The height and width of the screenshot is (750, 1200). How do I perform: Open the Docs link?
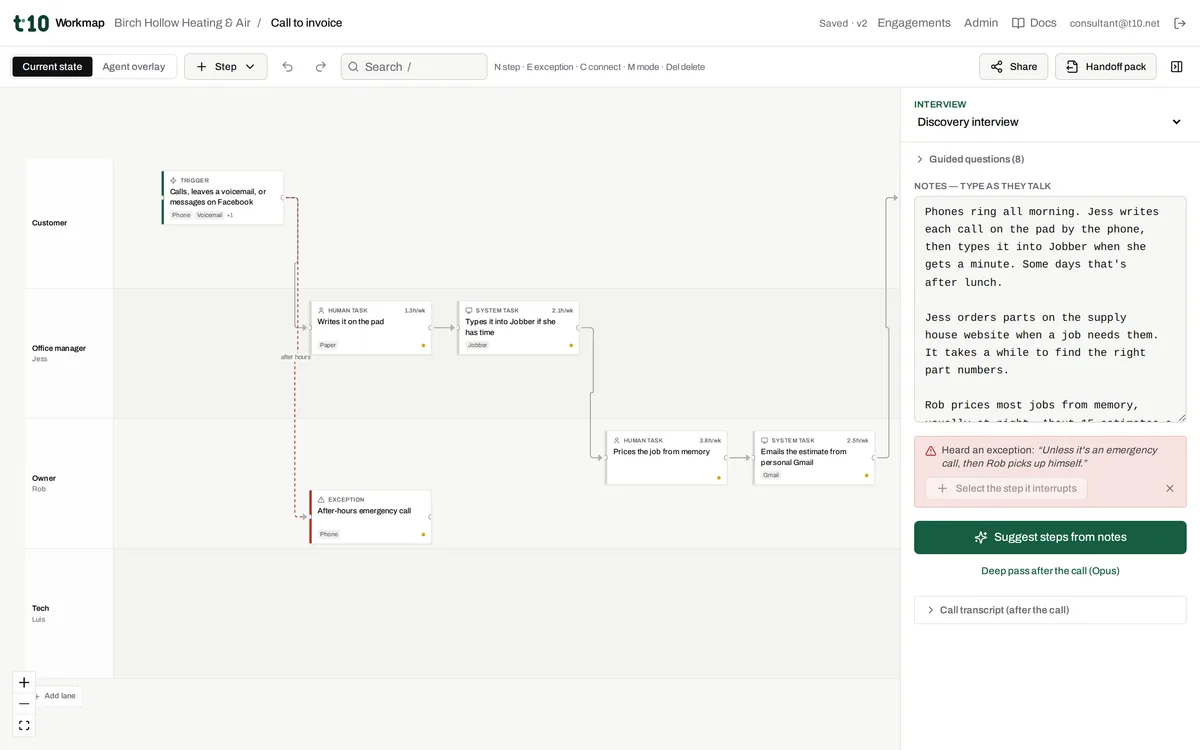tap(1034, 23)
